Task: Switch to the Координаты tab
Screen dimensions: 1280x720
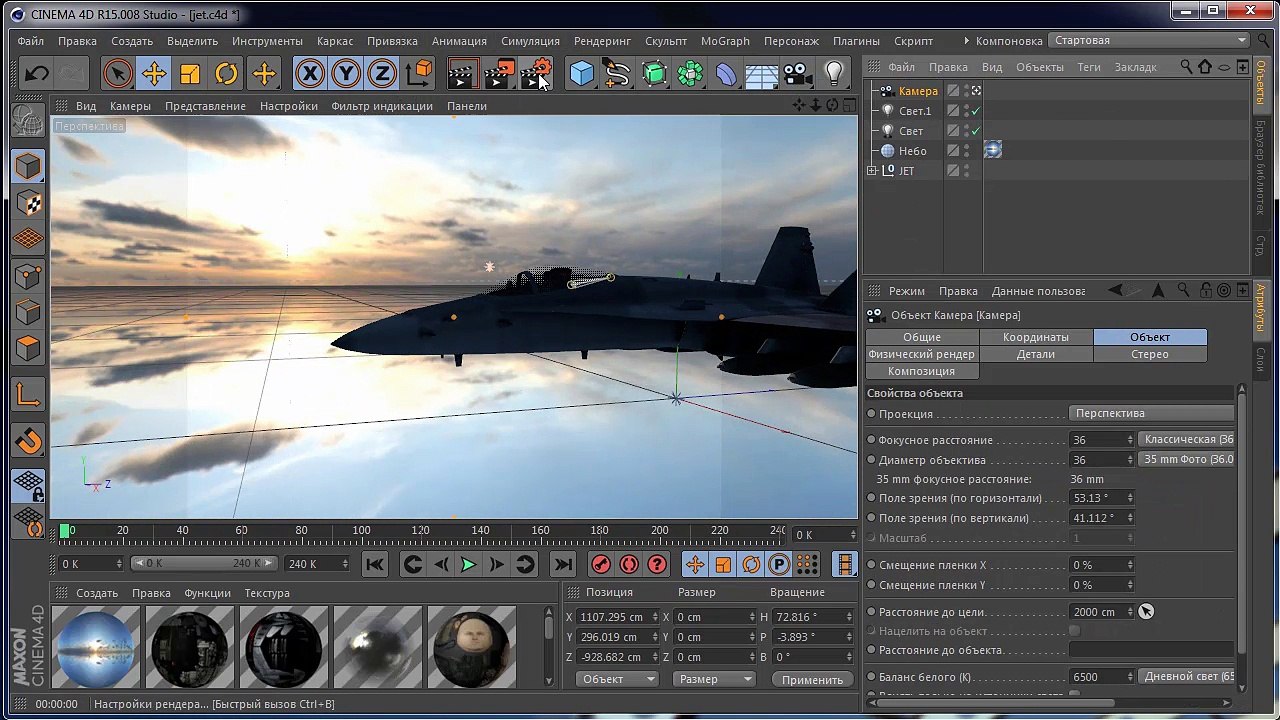Action: 1036,337
